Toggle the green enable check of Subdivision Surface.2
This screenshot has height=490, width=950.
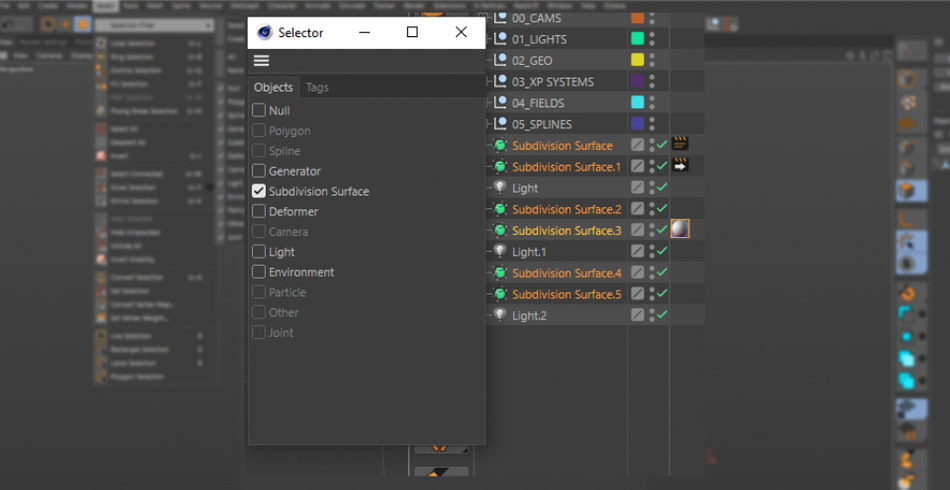tap(662, 208)
